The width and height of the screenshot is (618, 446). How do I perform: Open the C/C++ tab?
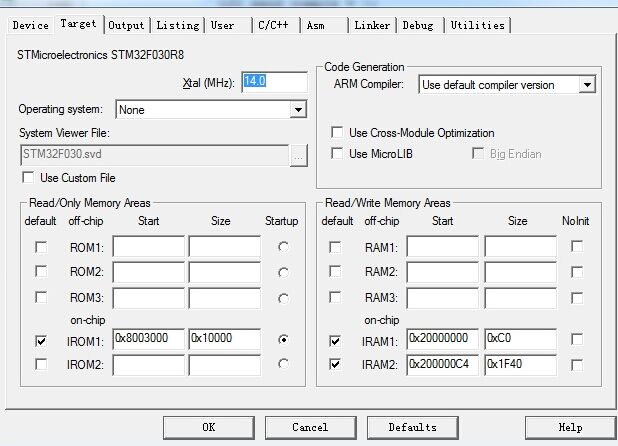point(276,25)
